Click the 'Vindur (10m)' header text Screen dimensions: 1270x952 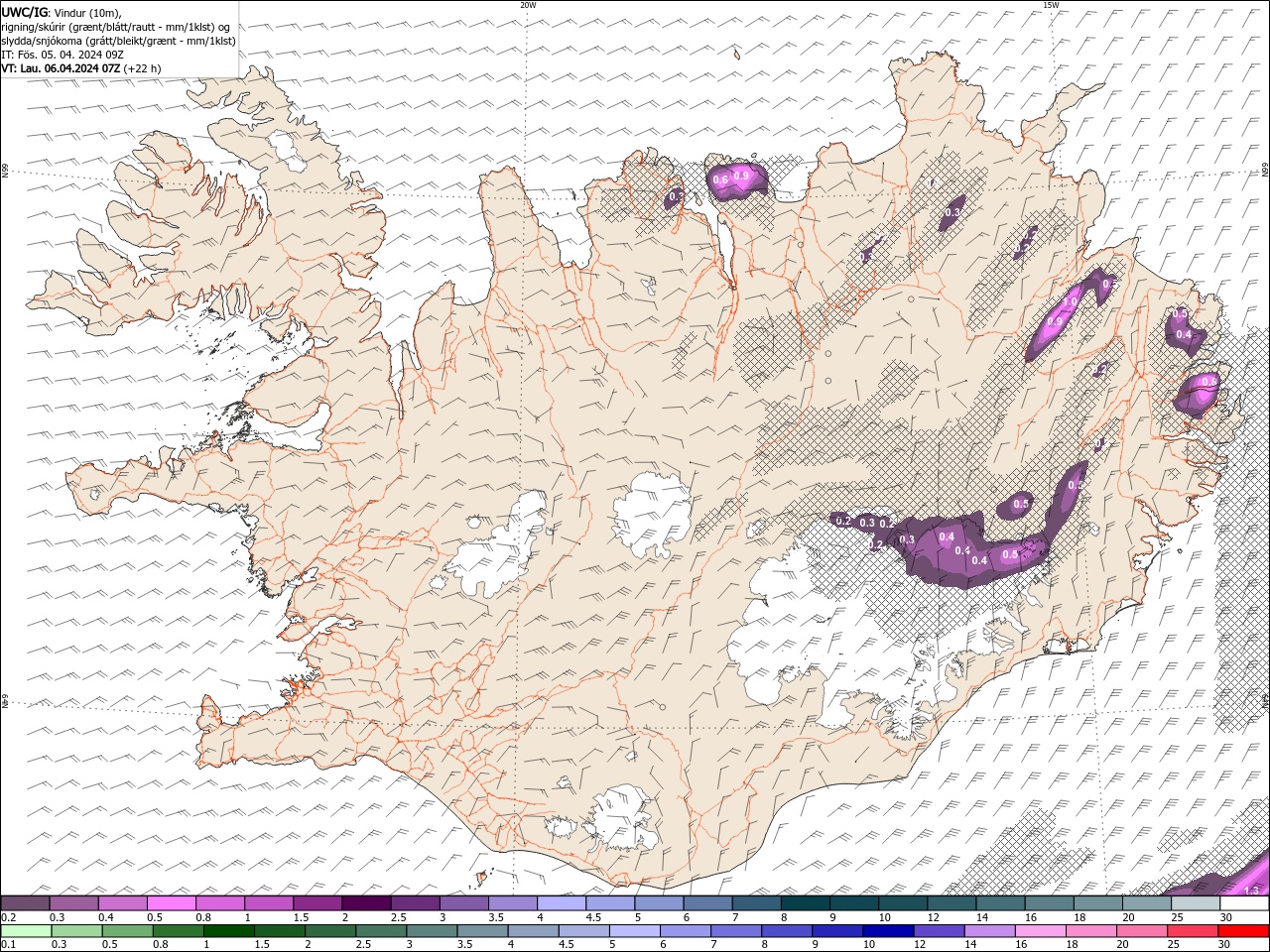point(88,12)
